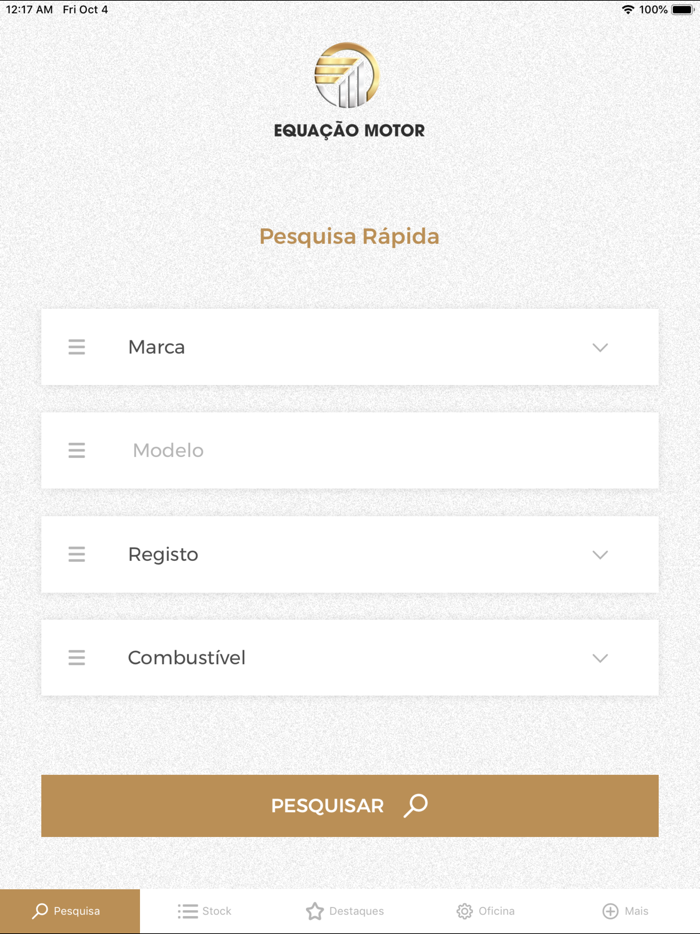This screenshot has height=934, width=700.
Task: Open the Marca dropdown
Action: pyautogui.click(x=600, y=347)
